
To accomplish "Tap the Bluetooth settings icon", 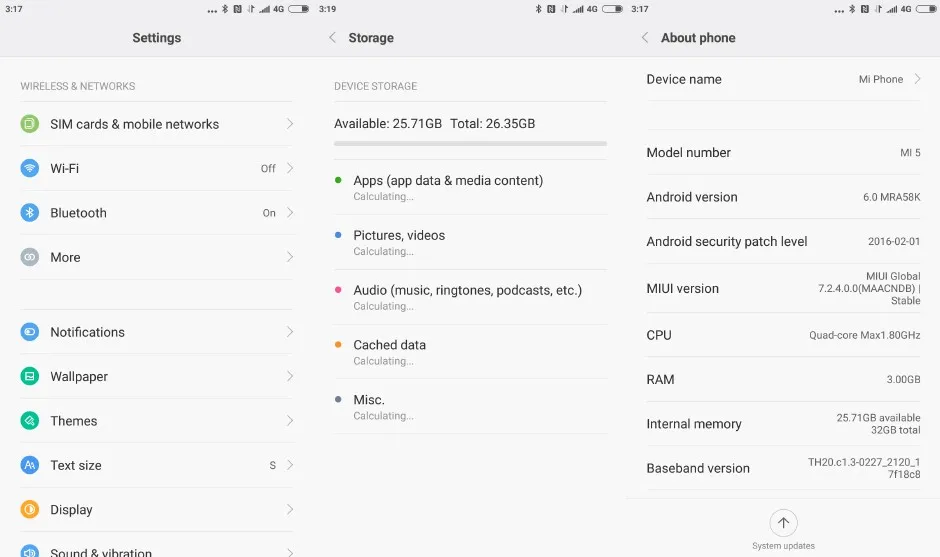I will 30,213.
